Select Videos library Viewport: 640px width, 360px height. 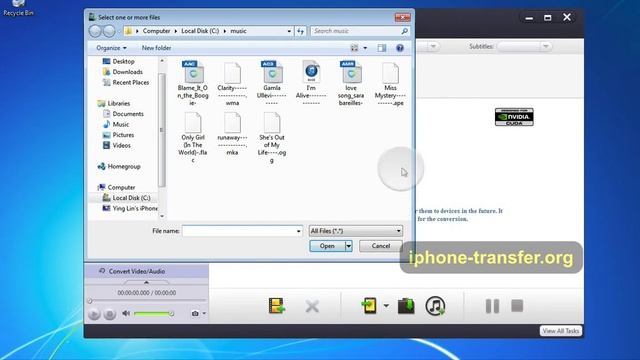click(x=121, y=145)
